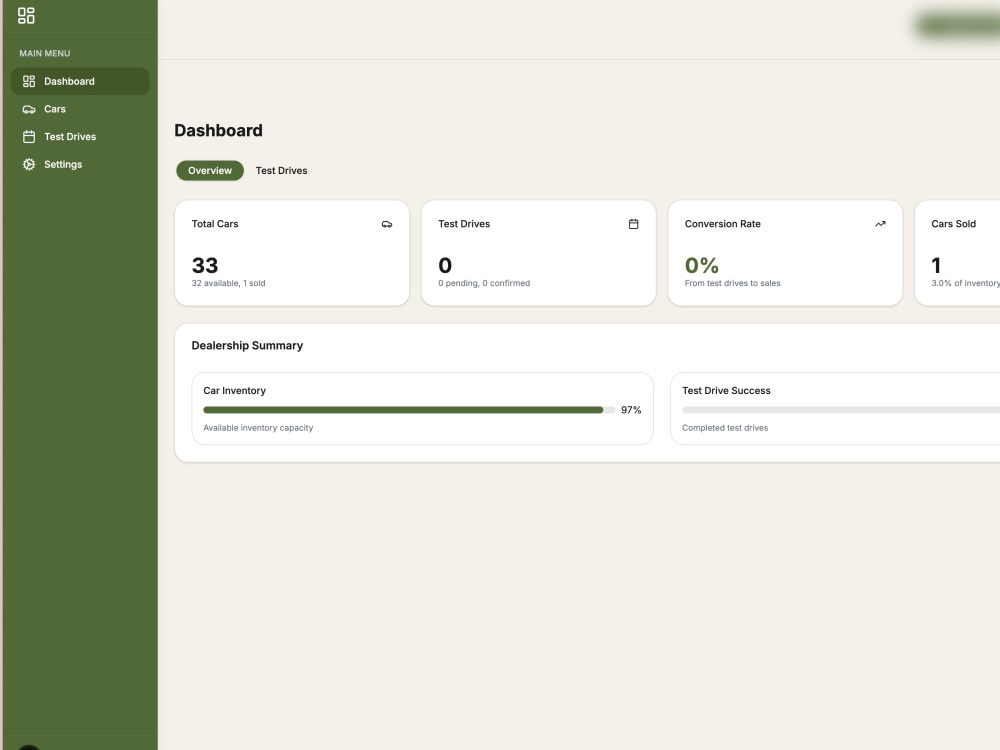The width and height of the screenshot is (1000, 750).
Task: Open Cars in the main menu
Action: point(80,109)
